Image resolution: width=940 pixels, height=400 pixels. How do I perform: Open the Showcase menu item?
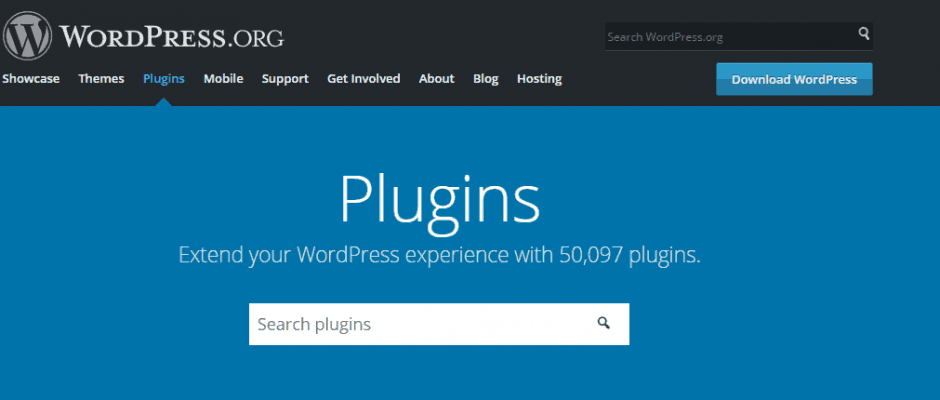(31, 79)
